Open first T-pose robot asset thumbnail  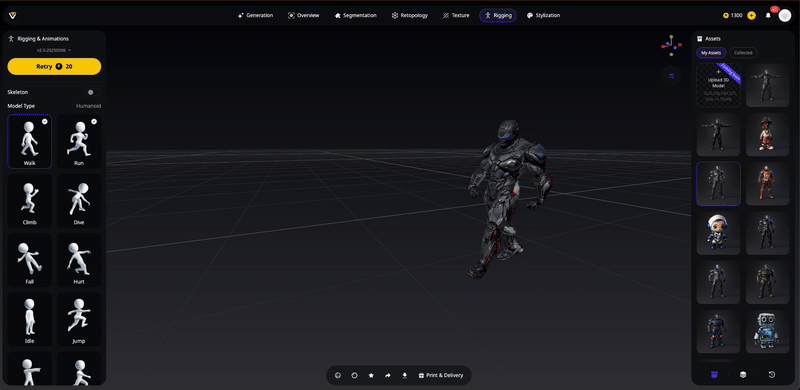(x=768, y=85)
